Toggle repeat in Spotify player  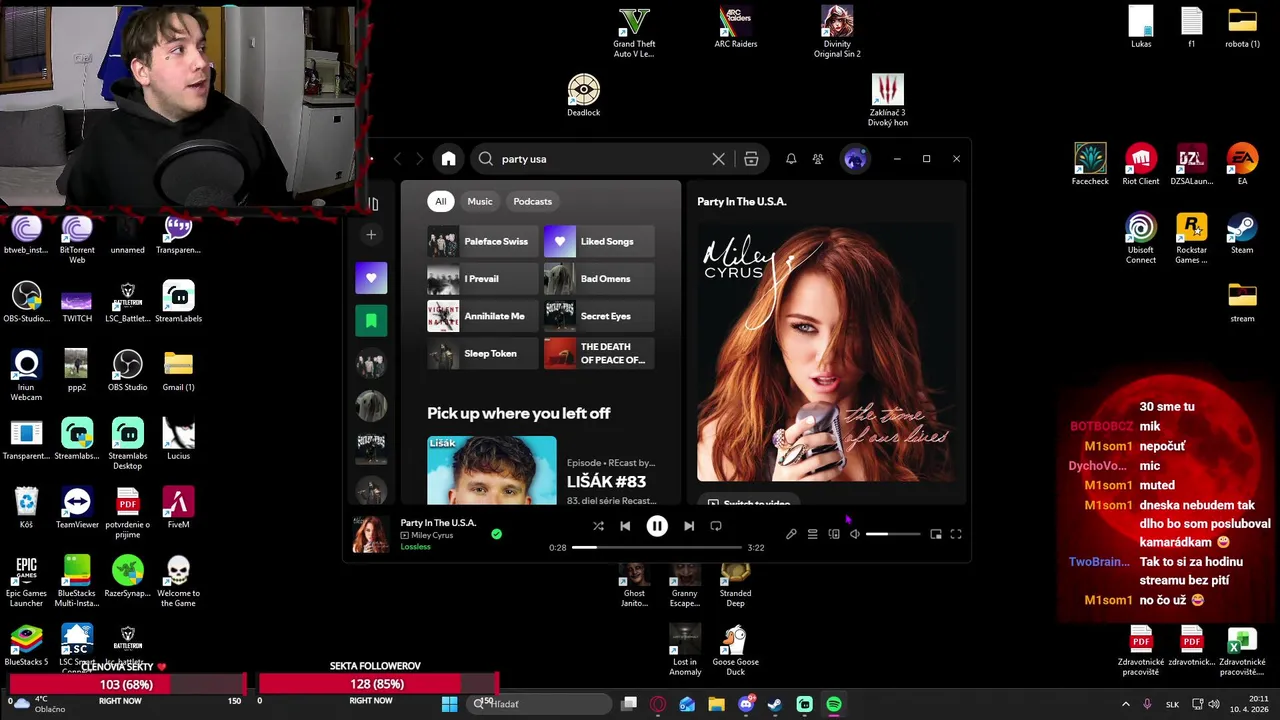point(716,526)
